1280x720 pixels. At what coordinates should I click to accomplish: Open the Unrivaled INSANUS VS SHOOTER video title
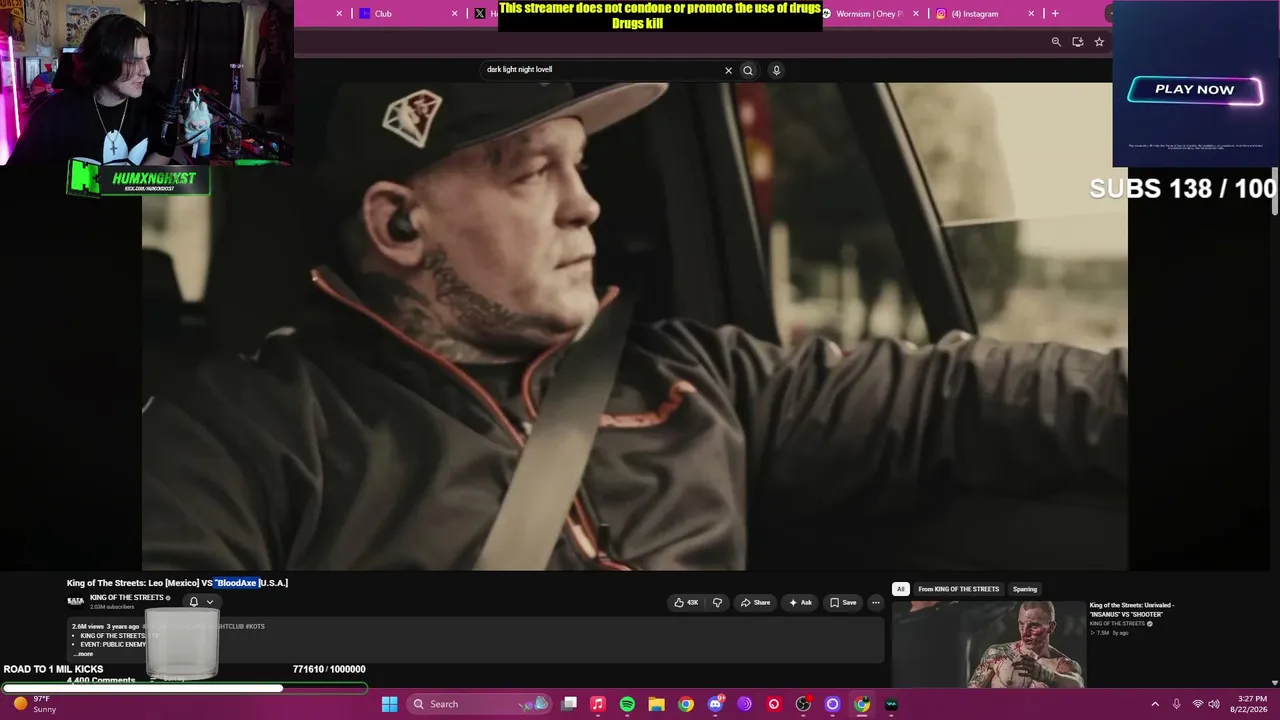click(1132, 610)
